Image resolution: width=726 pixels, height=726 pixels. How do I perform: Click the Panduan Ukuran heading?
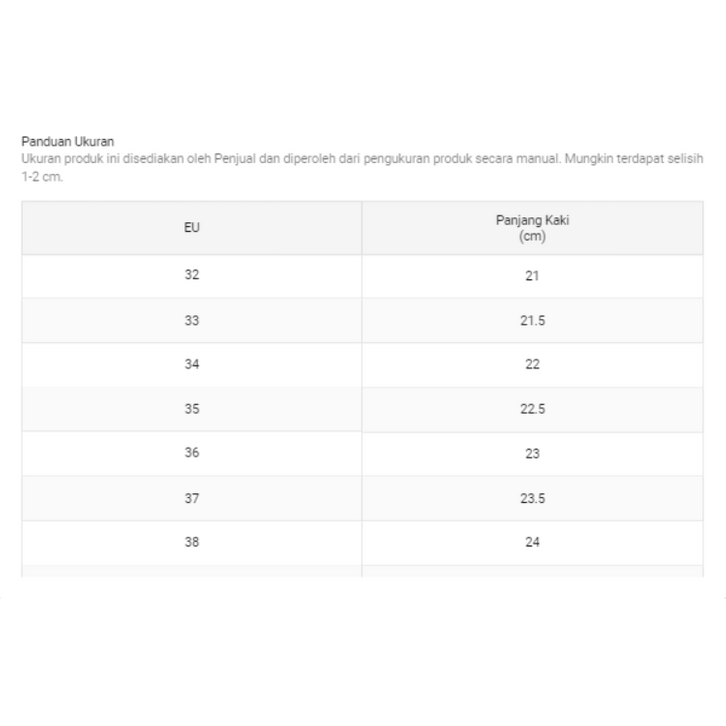click(x=68, y=142)
